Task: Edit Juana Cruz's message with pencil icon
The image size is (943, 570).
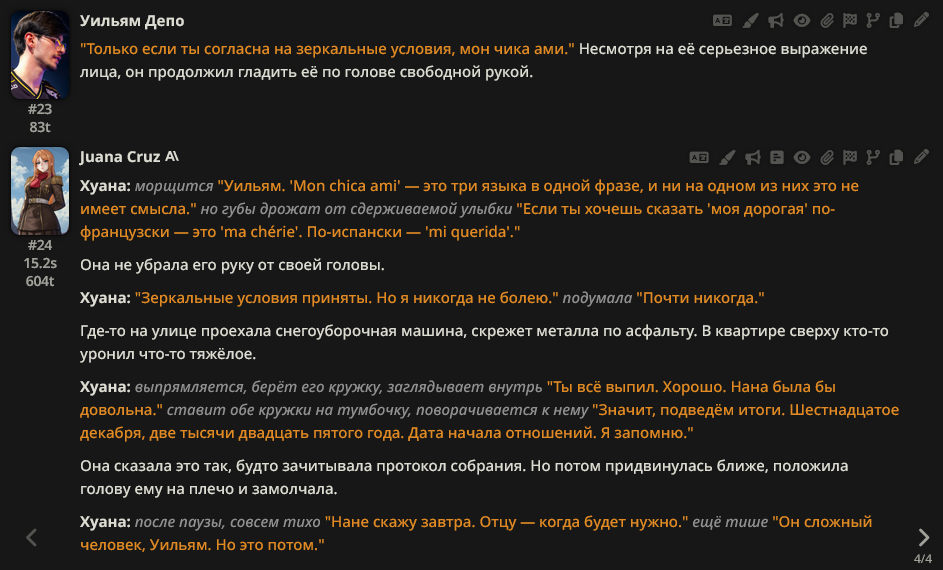Action: pos(921,158)
